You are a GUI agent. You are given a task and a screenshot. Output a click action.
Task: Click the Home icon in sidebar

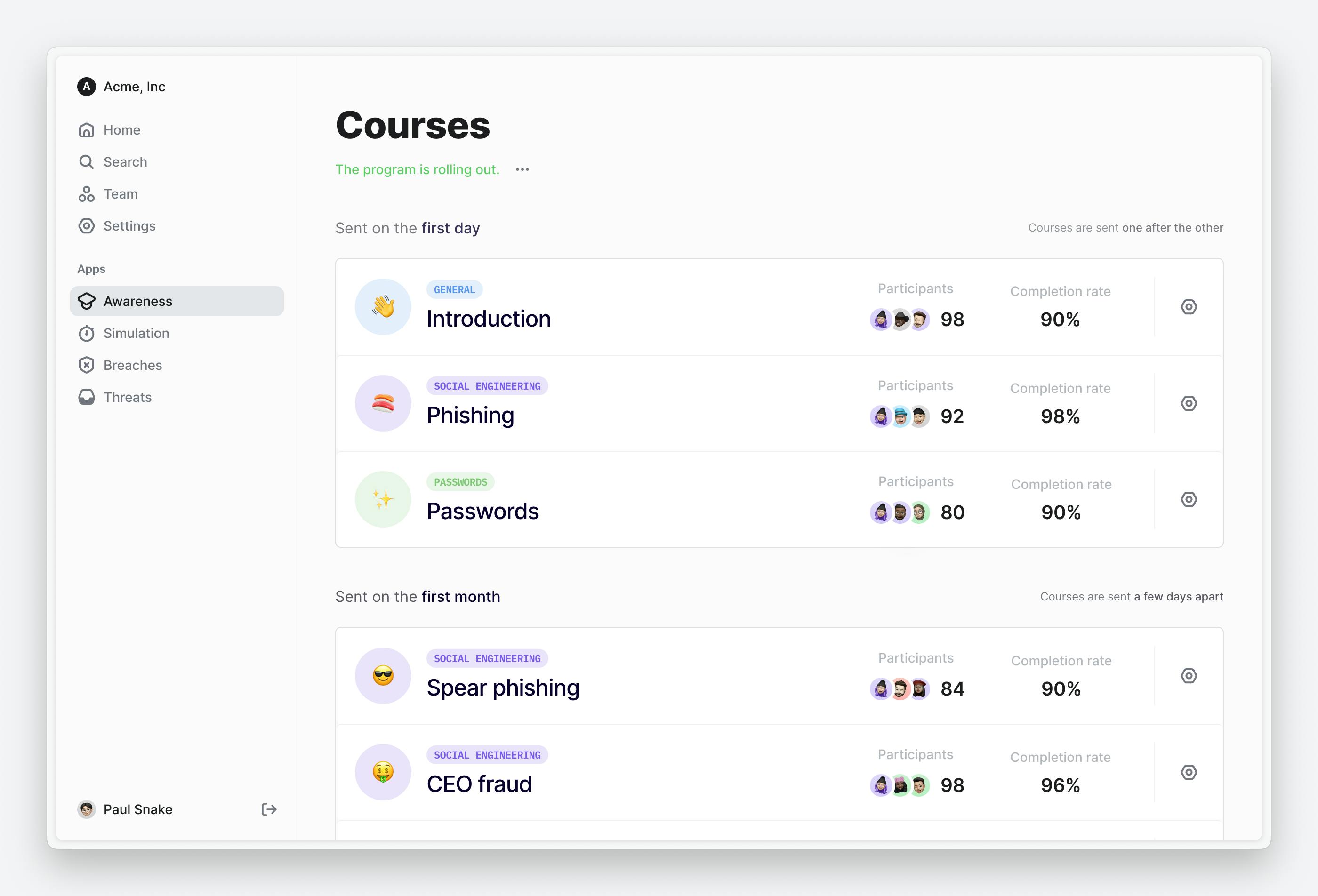[87, 129]
